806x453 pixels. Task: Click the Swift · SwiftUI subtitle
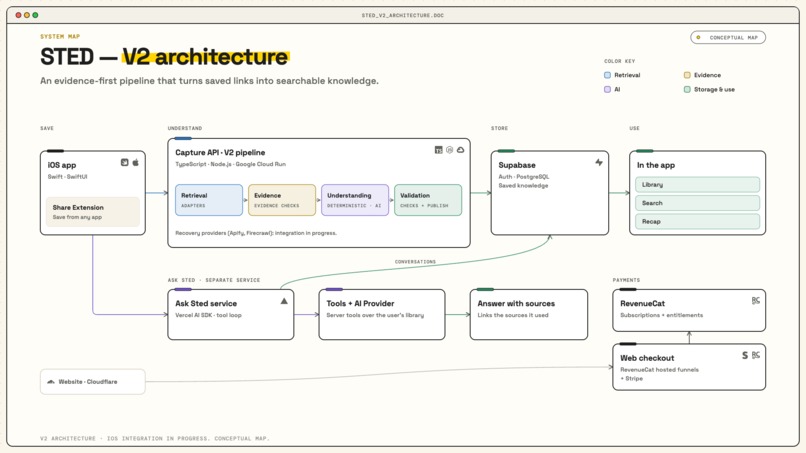coord(67,176)
